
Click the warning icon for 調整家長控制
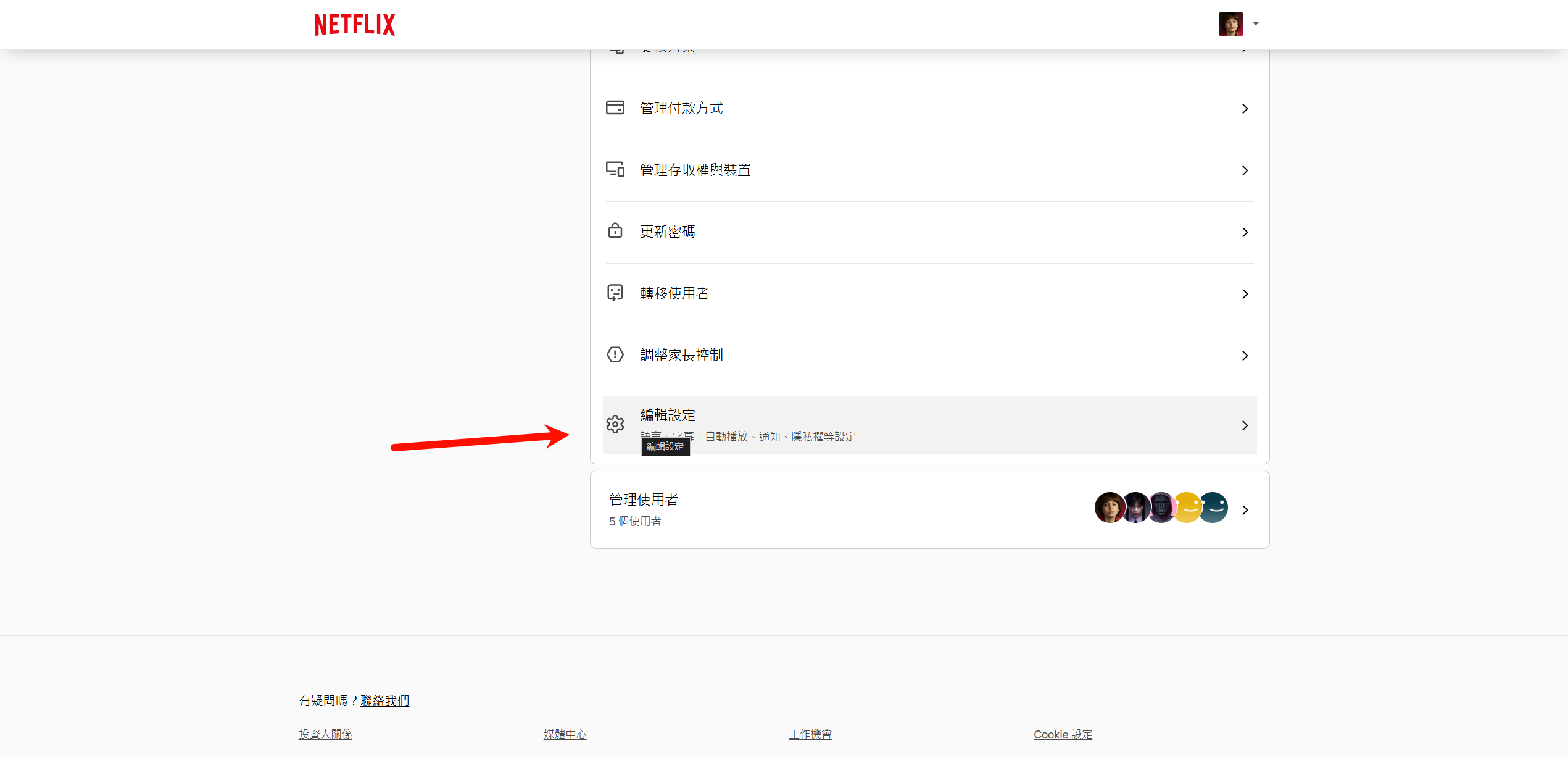click(615, 355)
